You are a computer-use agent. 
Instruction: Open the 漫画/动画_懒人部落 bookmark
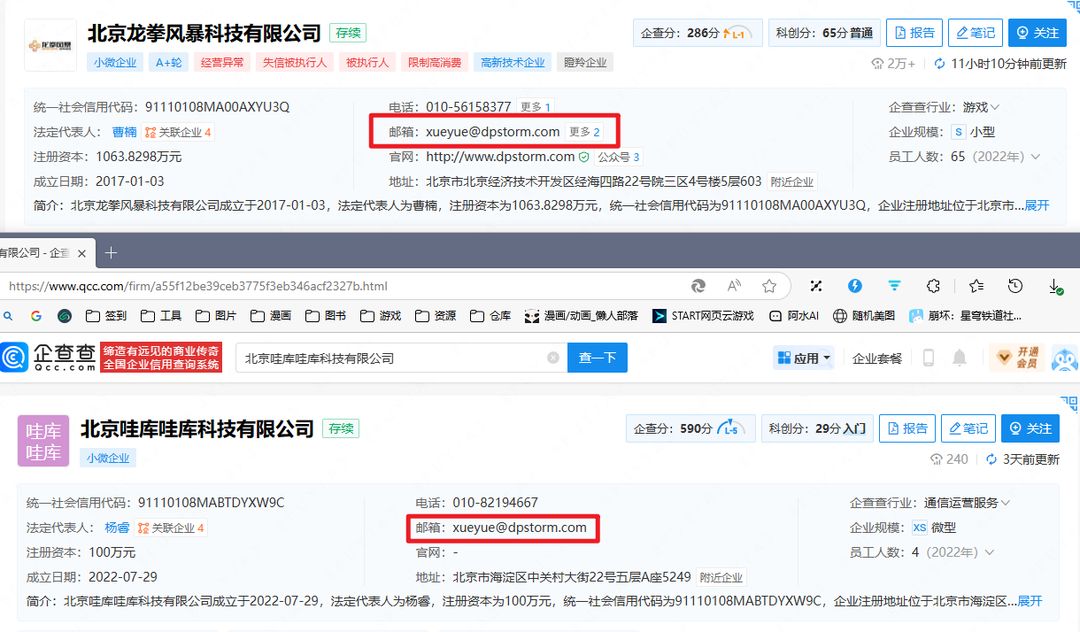point(581,315)
